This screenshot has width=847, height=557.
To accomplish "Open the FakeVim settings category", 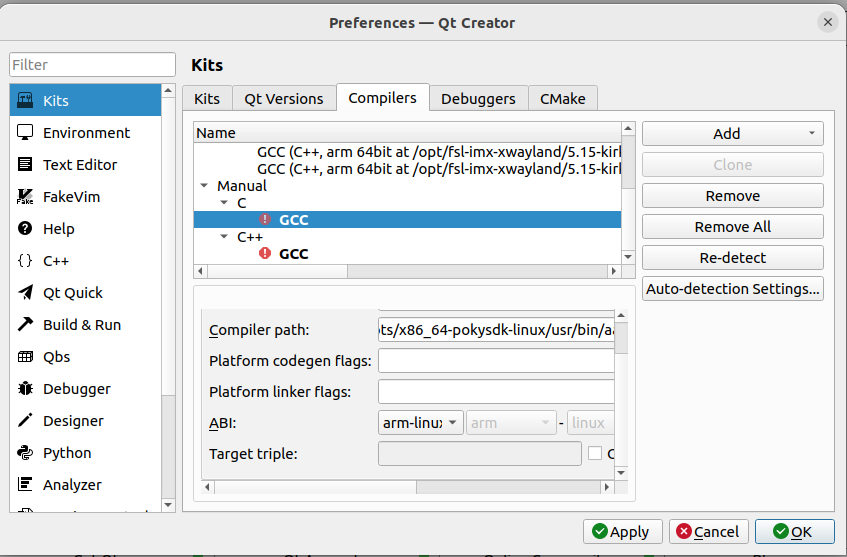I will (71, 197).
